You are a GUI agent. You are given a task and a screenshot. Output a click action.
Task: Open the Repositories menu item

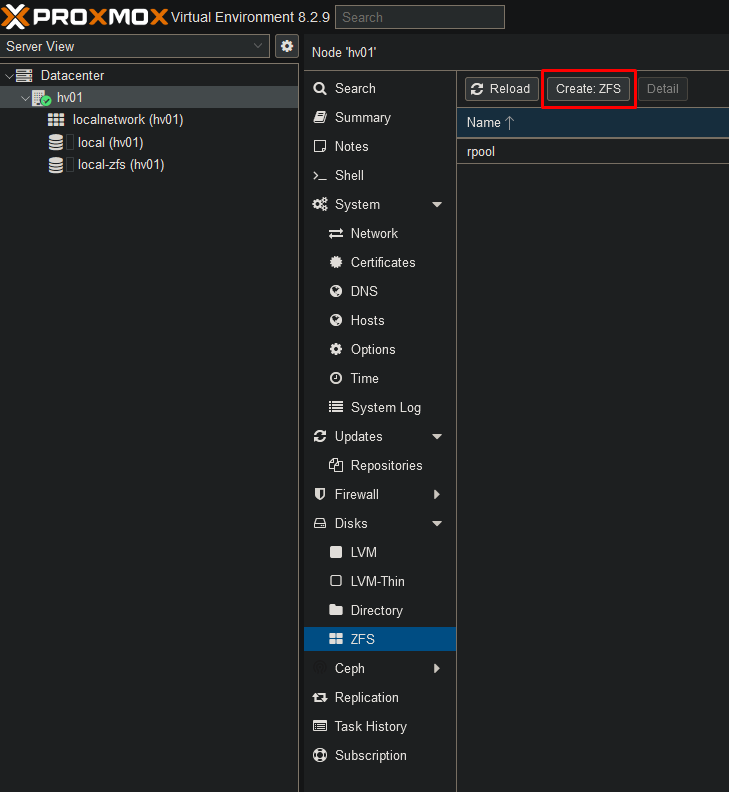point(386,466)
